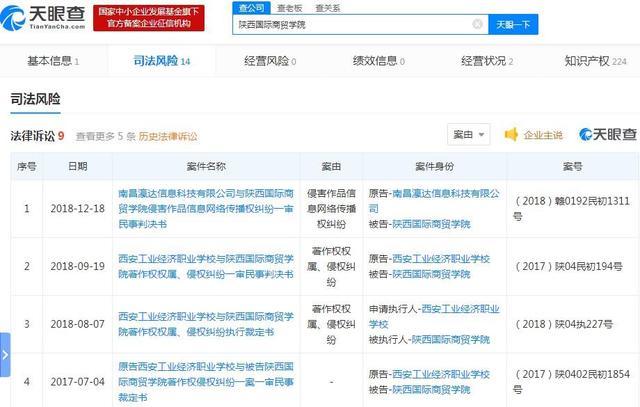640x407 pixels.
Task: Open the TianYanCha logo home link
Action: (43, 18)
